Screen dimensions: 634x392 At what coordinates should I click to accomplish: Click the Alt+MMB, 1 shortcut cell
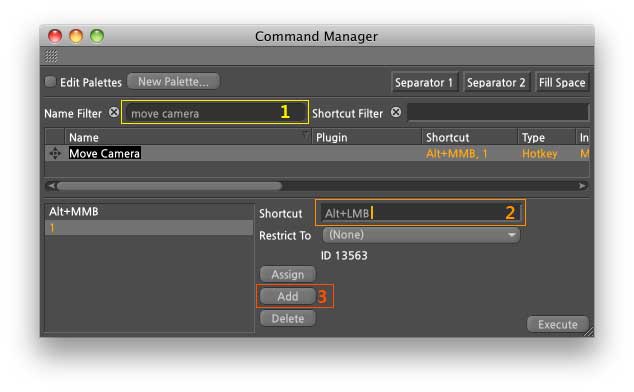pos(457,154)
